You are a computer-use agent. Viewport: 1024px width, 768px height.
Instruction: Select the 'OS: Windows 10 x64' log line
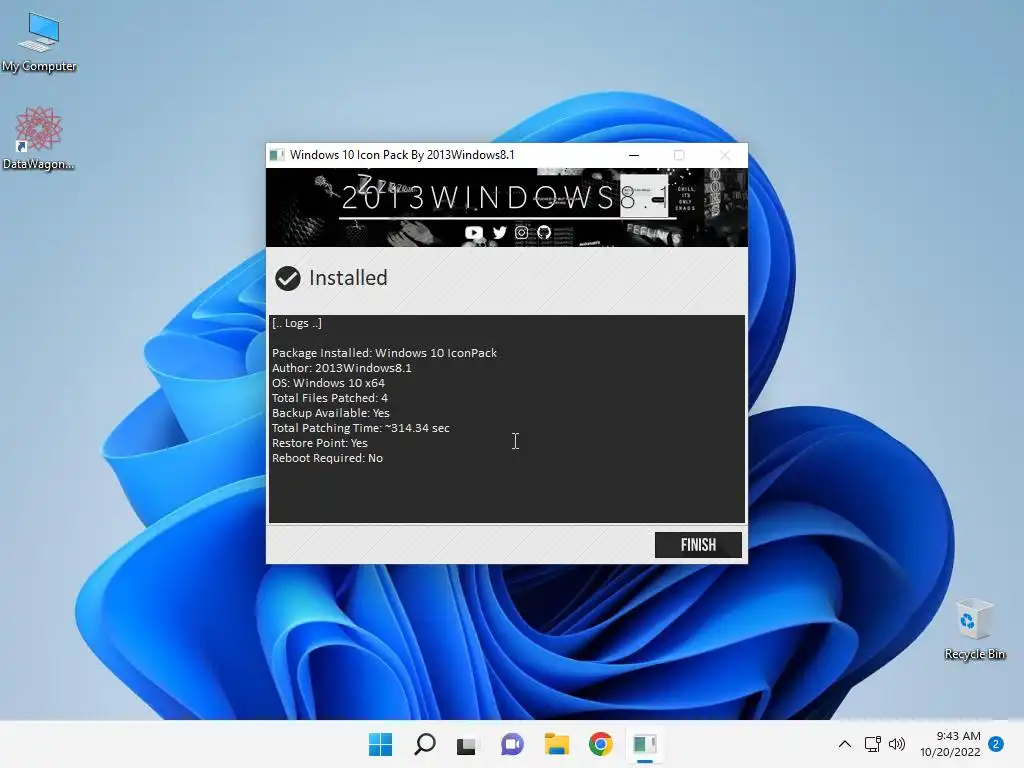click(328, 383)
